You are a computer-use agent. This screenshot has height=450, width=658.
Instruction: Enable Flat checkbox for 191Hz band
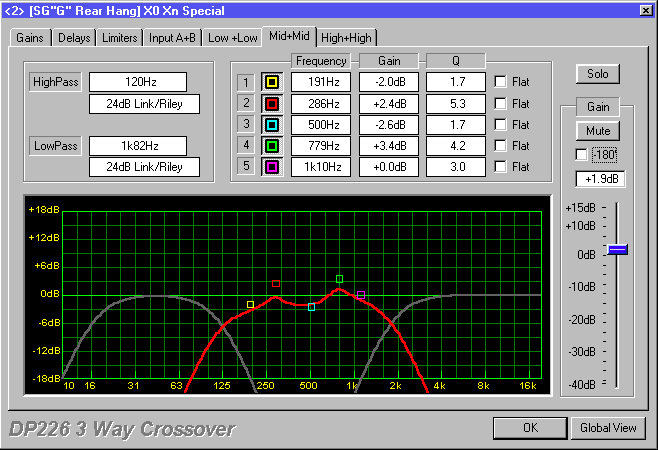(500, 81)
